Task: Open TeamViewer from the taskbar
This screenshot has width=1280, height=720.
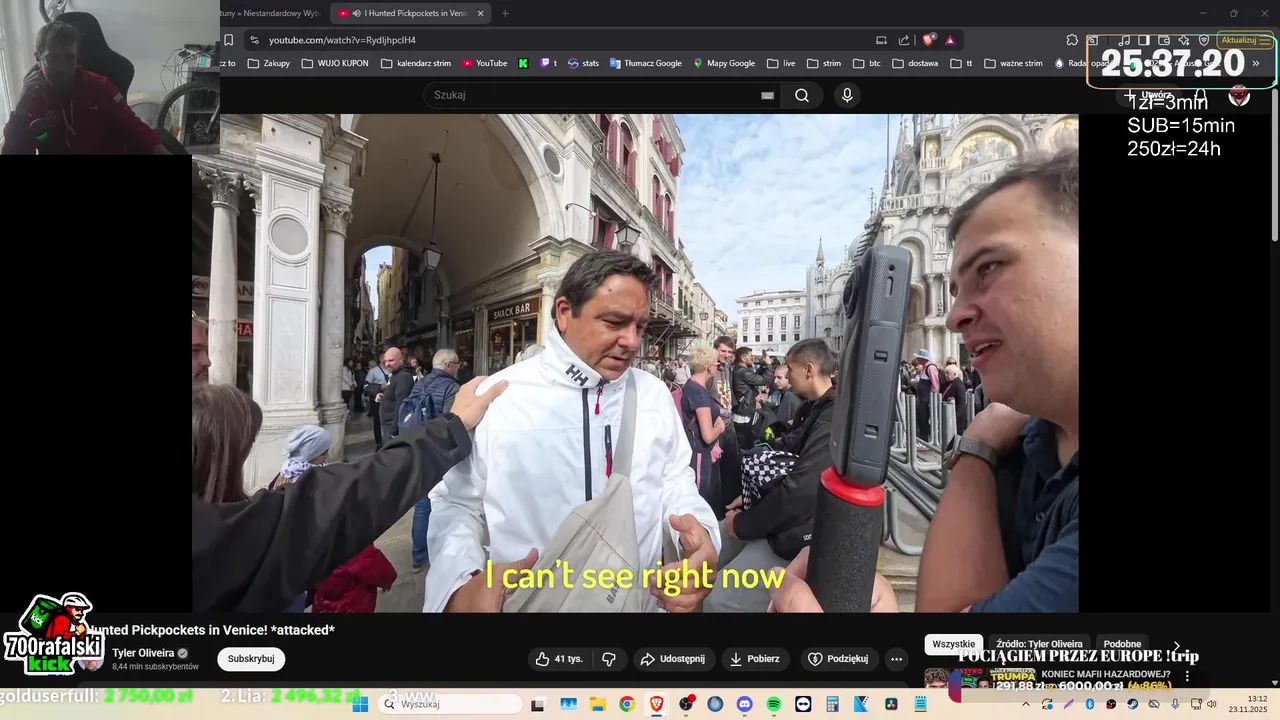Action: click(x=803, y=704)
